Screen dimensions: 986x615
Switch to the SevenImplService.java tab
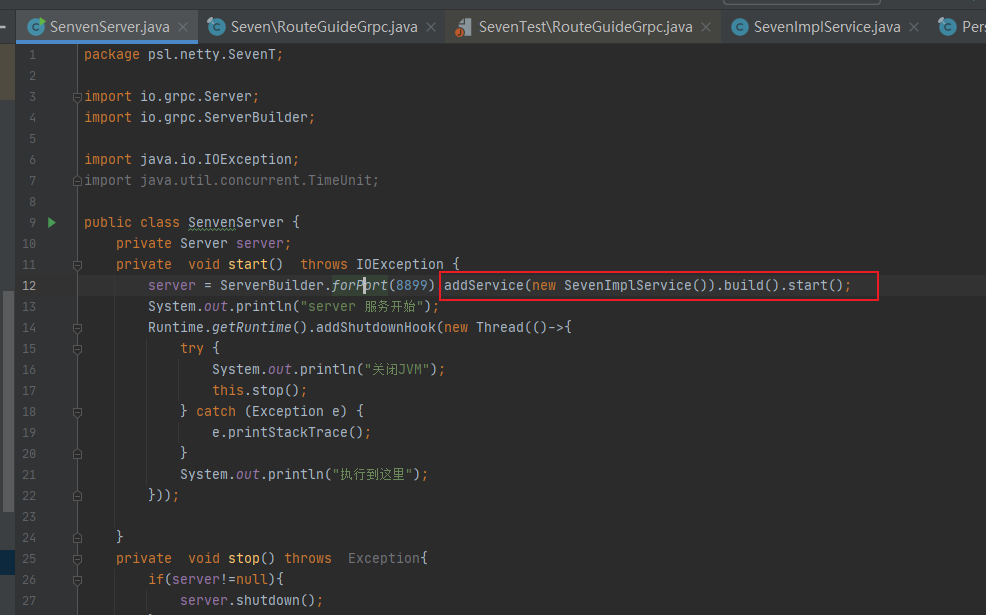tap(826, 27)
